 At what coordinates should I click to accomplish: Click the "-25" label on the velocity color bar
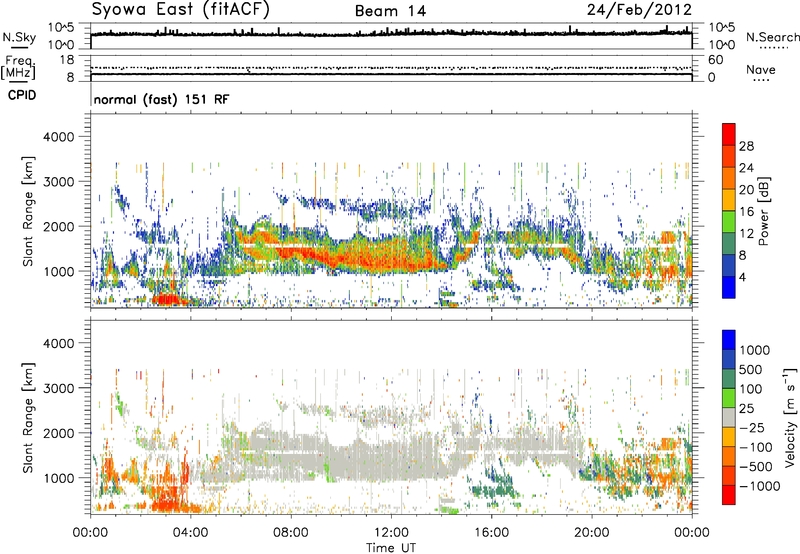pos(753,427)
